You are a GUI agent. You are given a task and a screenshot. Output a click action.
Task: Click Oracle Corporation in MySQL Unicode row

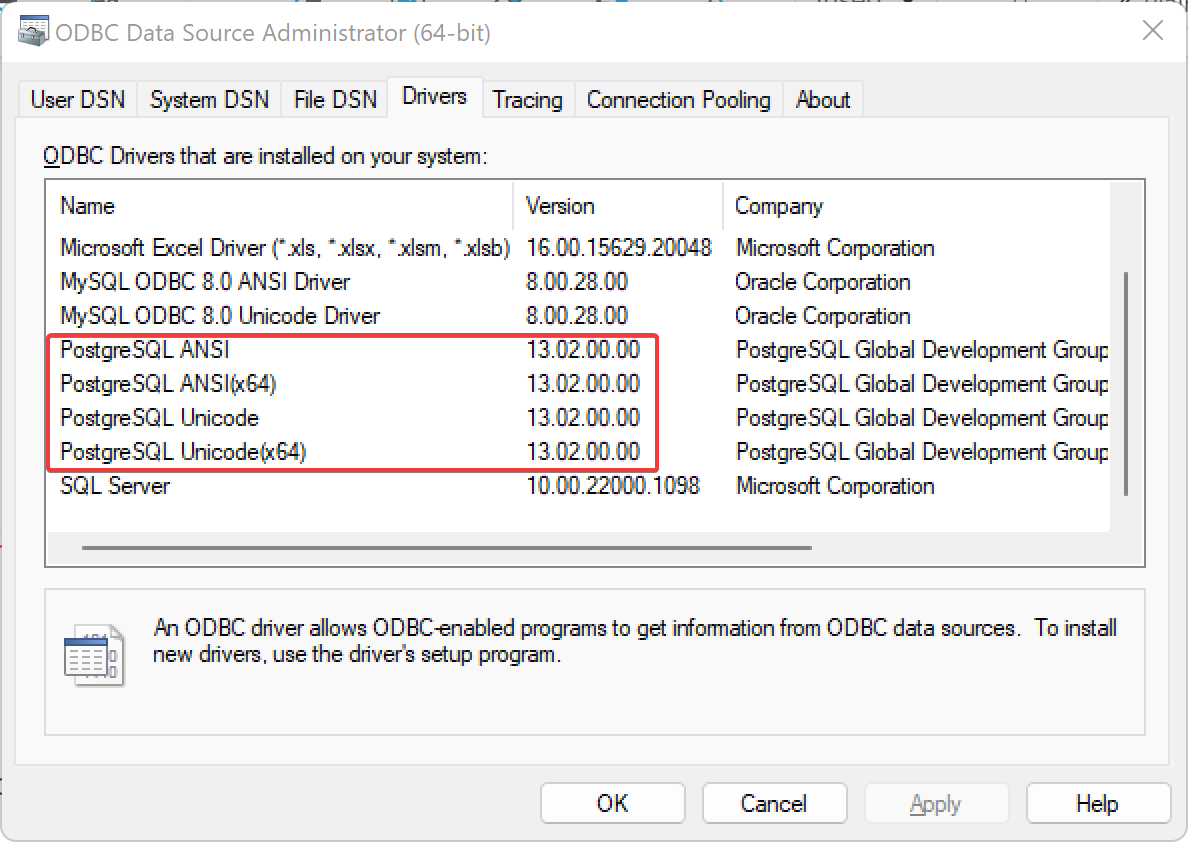[x=823, y=316]
